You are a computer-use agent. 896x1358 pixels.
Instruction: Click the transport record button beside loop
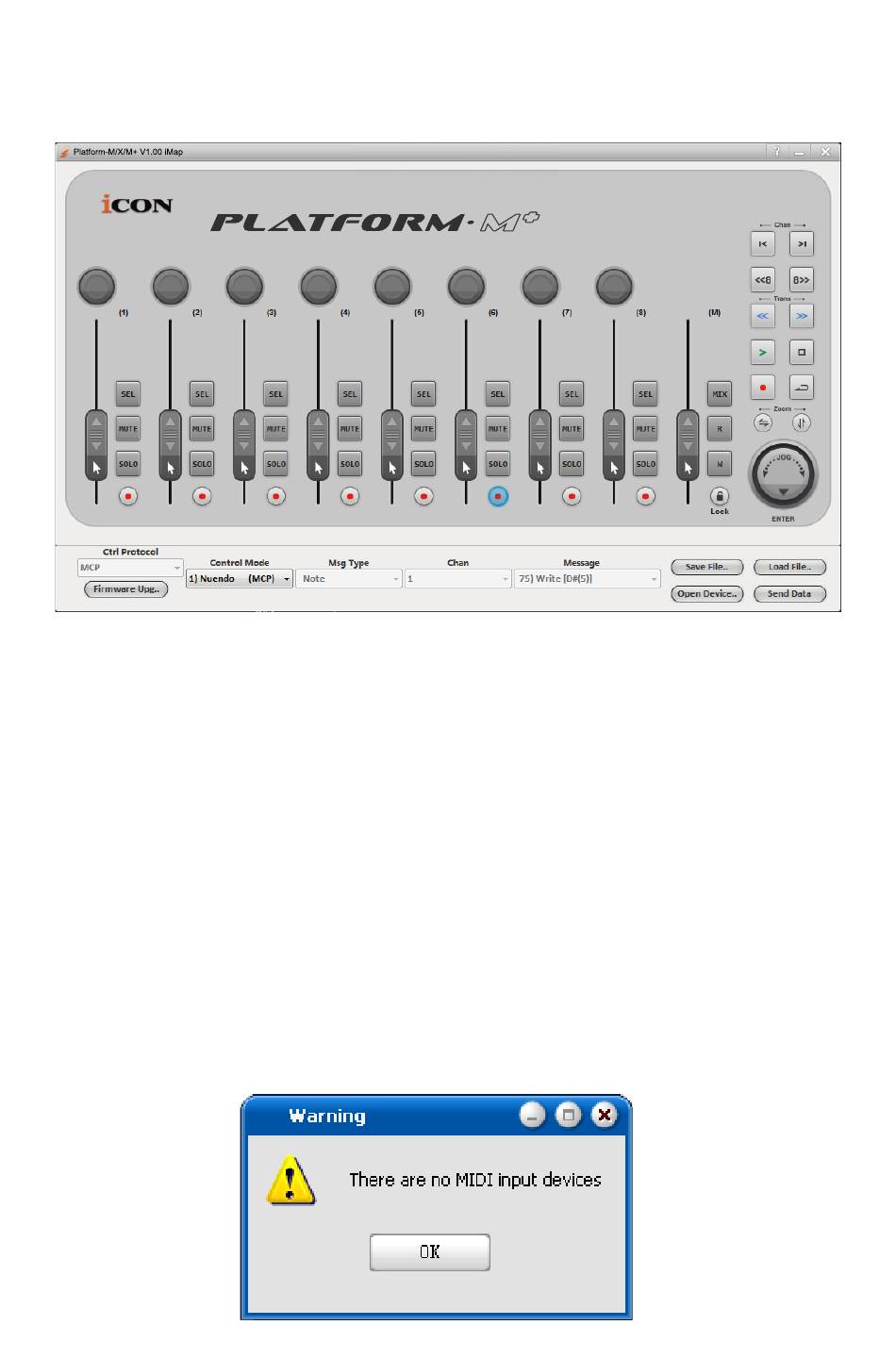point(763,388)
